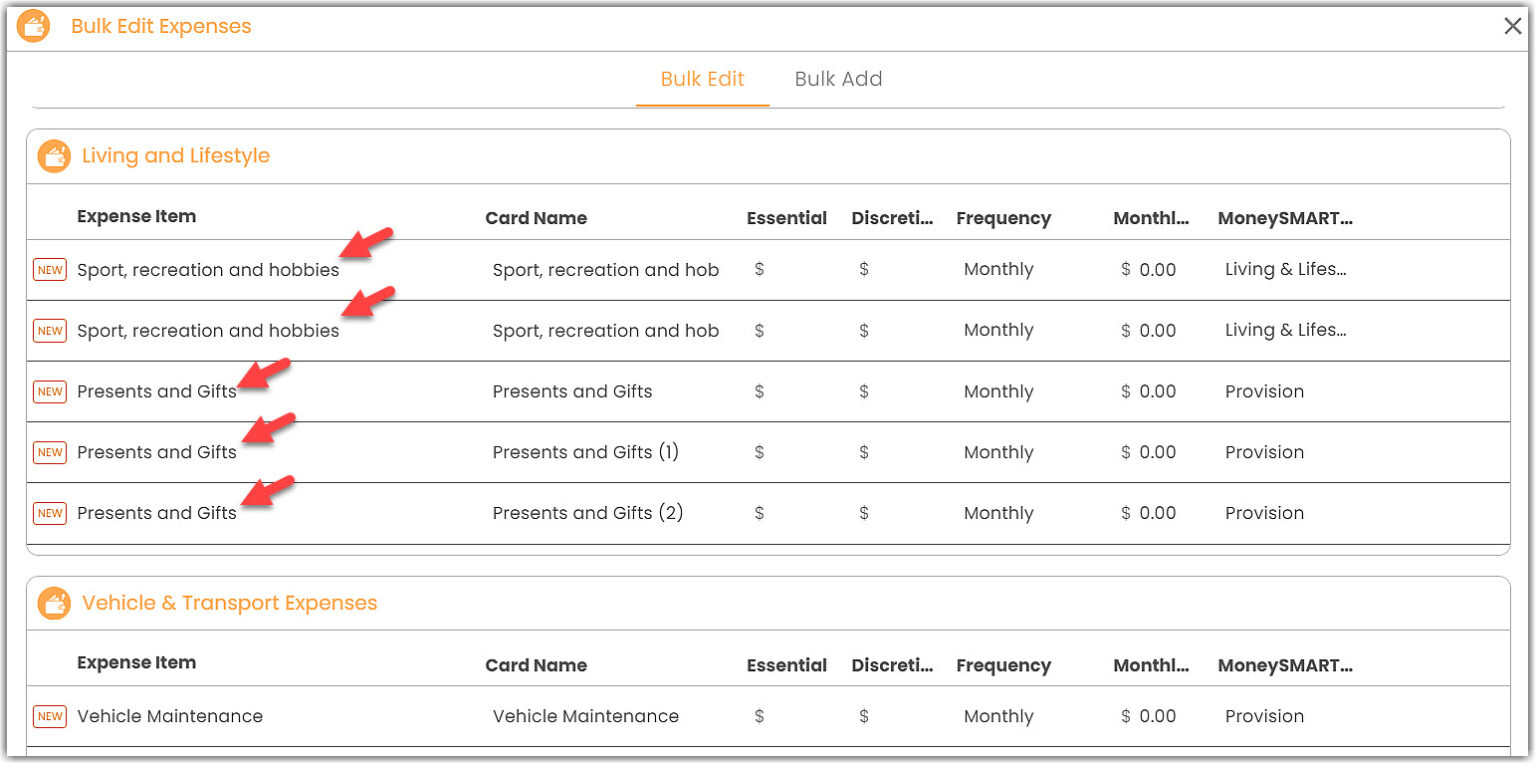
Task: Open the Frequency dropdown for Vehicle Maintenance
Action: pos(998,716)
